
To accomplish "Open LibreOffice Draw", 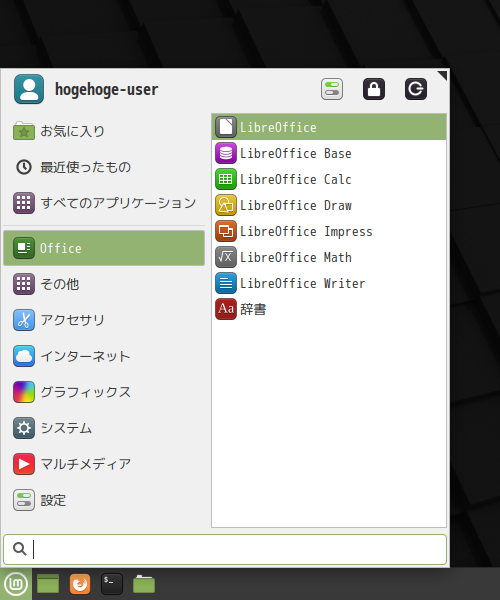I will pos(329,205).
